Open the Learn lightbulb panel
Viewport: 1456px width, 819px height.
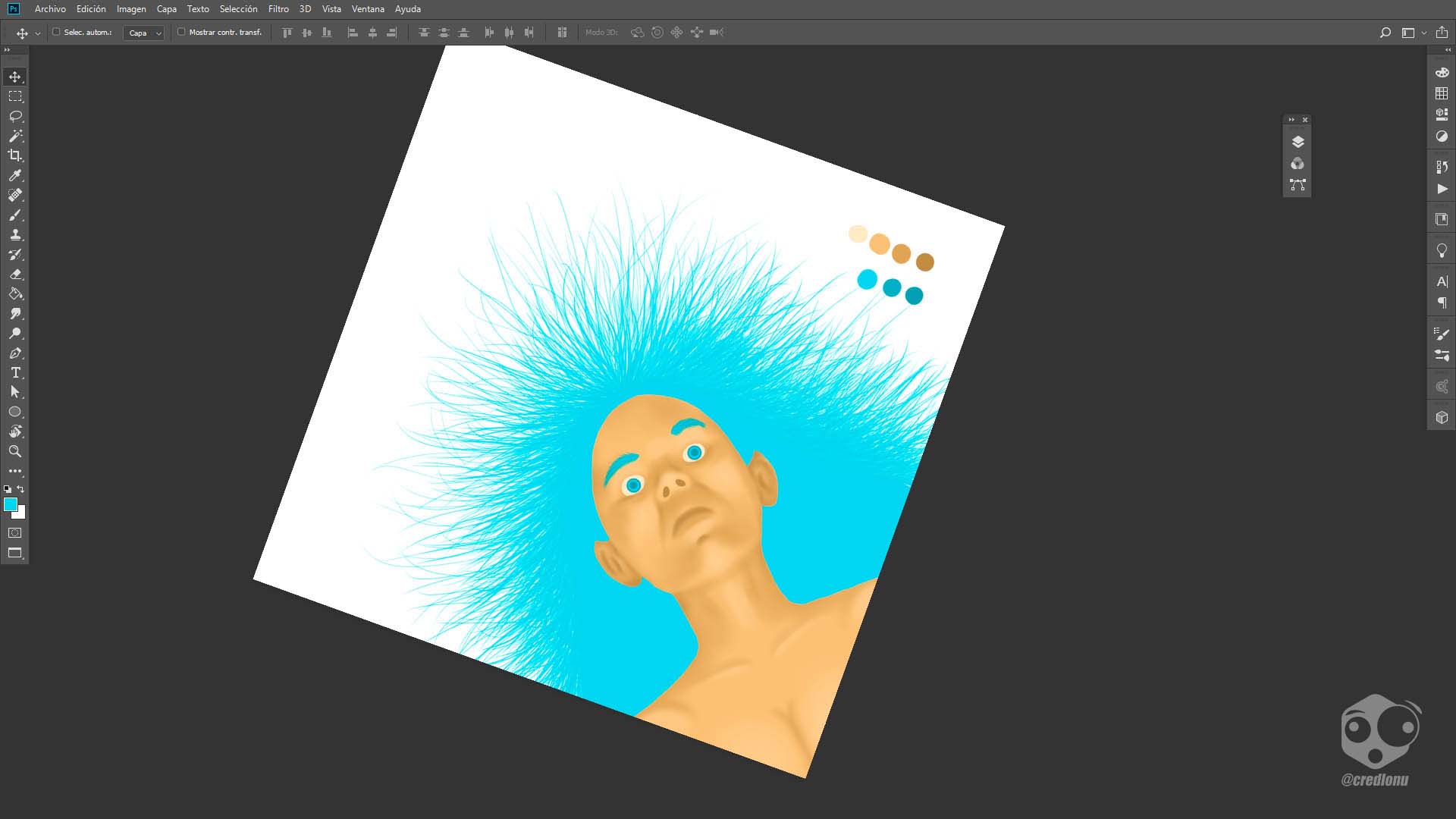(1442, 250)
